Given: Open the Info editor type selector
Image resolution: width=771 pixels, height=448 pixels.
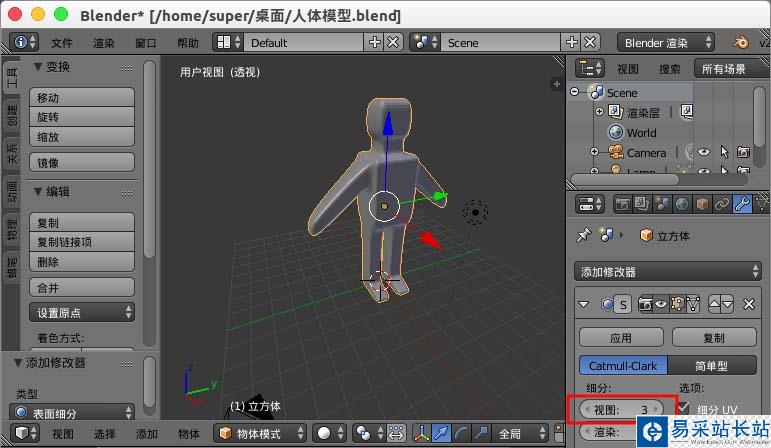Looking at the screenshot, I should click(x=24, y=42).
